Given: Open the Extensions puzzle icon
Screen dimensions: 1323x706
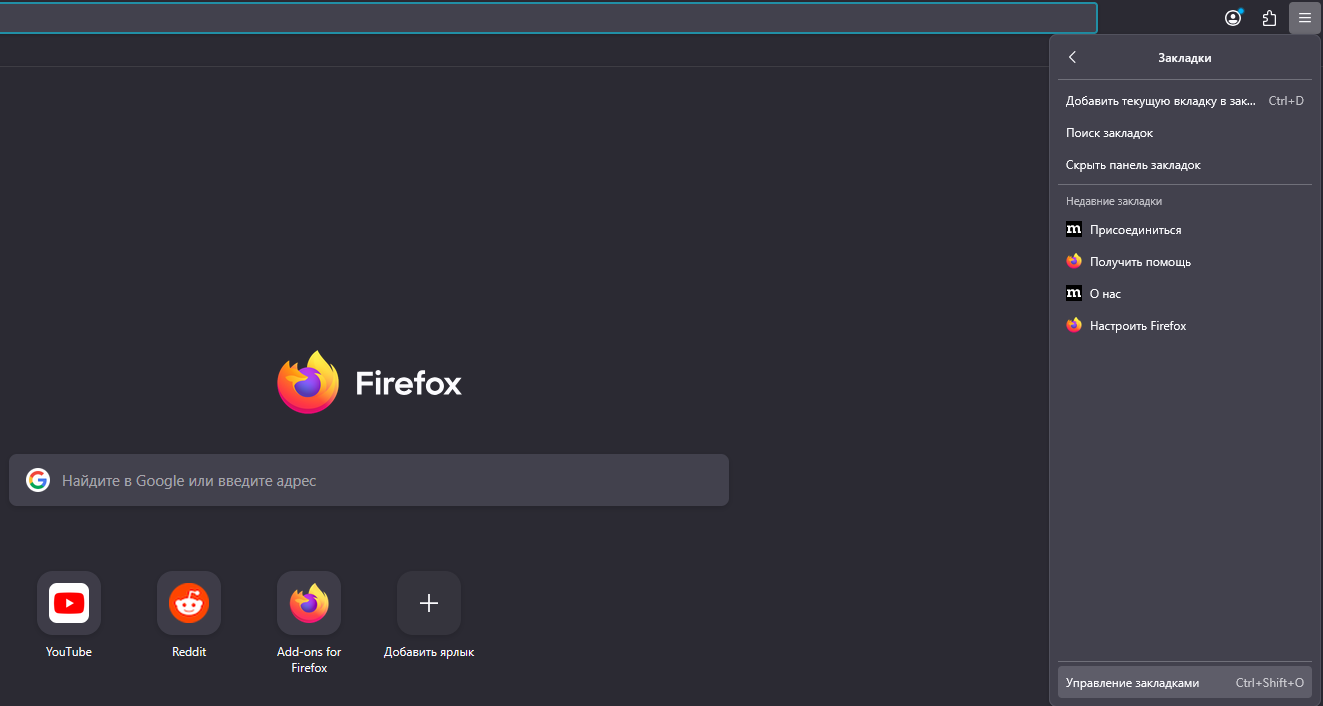Looking at the screenshot, I should pyautogui.click(x=1269, y=18).
